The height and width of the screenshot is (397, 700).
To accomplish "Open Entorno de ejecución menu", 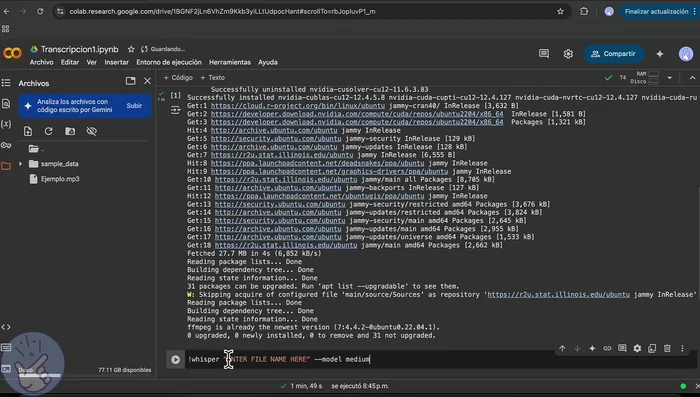I will (x=169, y=62).
